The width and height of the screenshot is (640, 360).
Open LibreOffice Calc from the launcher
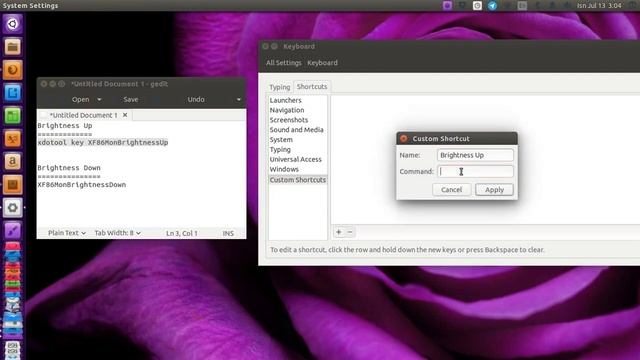pyautogui.click(x=13, y=116)
